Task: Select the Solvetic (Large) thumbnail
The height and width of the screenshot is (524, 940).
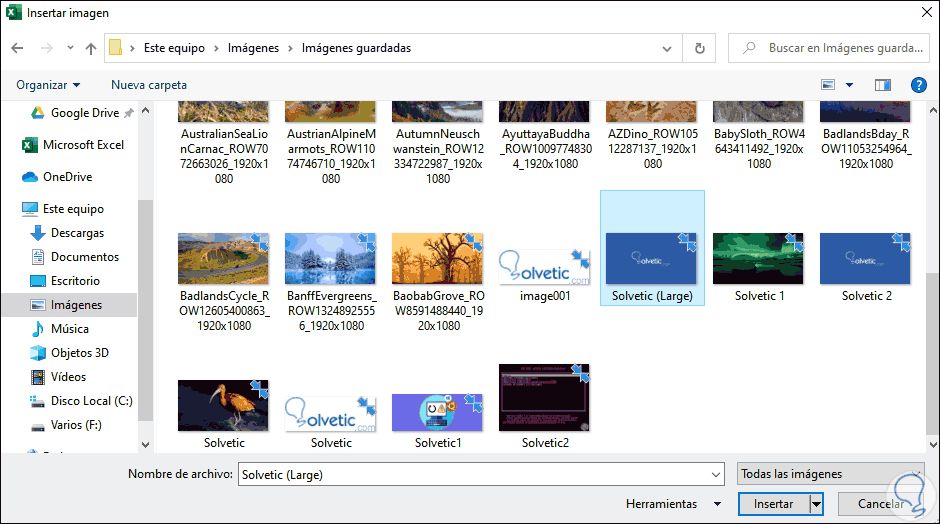Action: point(652,258)
